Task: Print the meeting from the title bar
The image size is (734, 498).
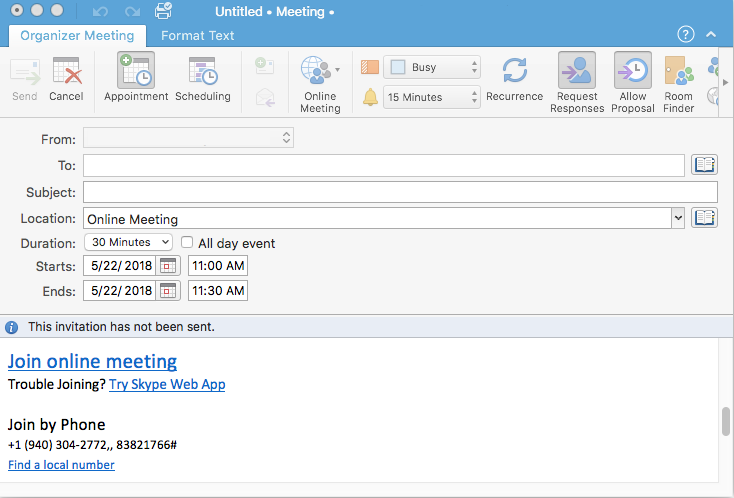Action: click(x=163, y=12)
